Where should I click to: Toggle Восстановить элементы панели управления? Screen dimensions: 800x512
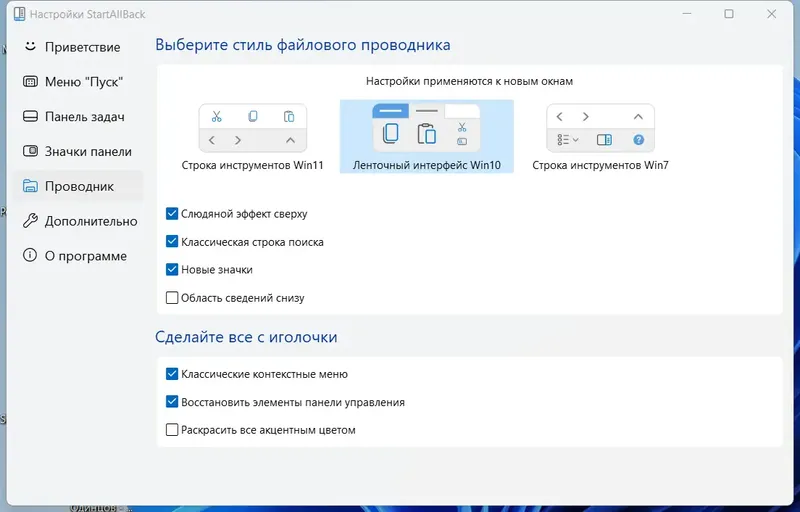tap(172, 402)
